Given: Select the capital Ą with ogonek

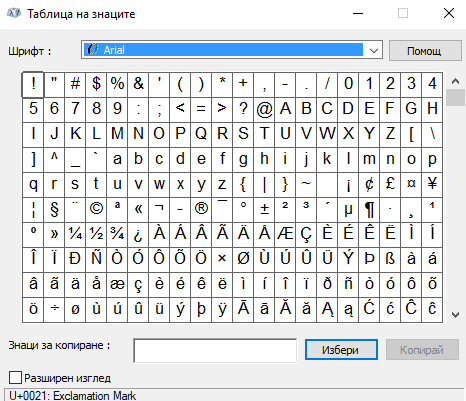Looking at the screenshot, I should (x=327, y=310).
